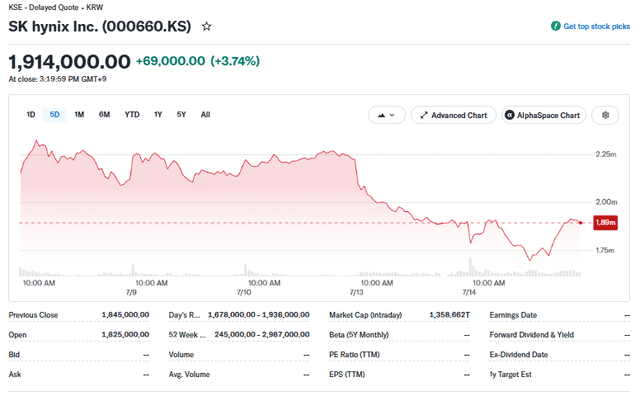640x397 pixels.
Task: Show the 5Y chart range
Action: [x=182, y=115]
